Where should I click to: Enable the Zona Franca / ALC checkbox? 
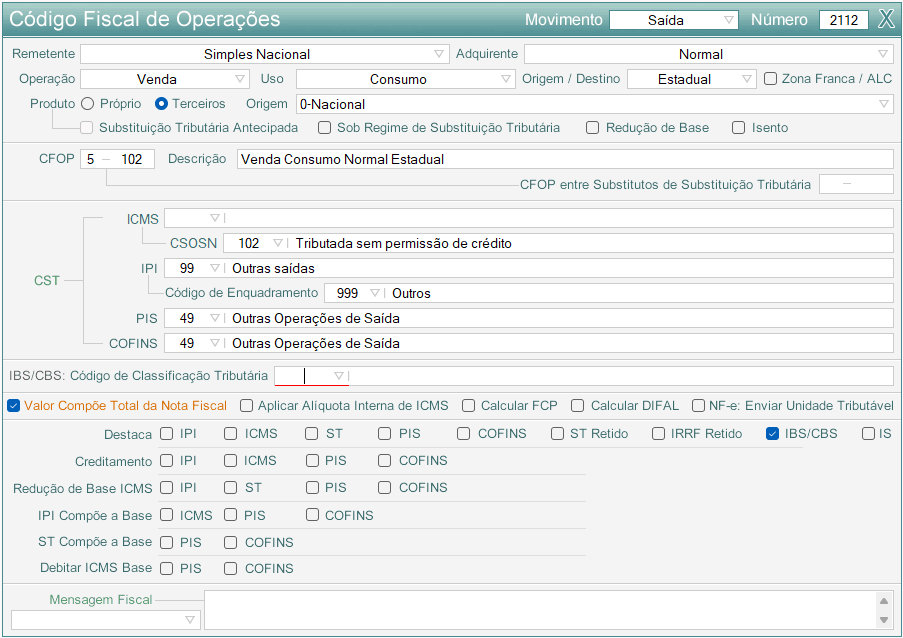pos(770,78)
